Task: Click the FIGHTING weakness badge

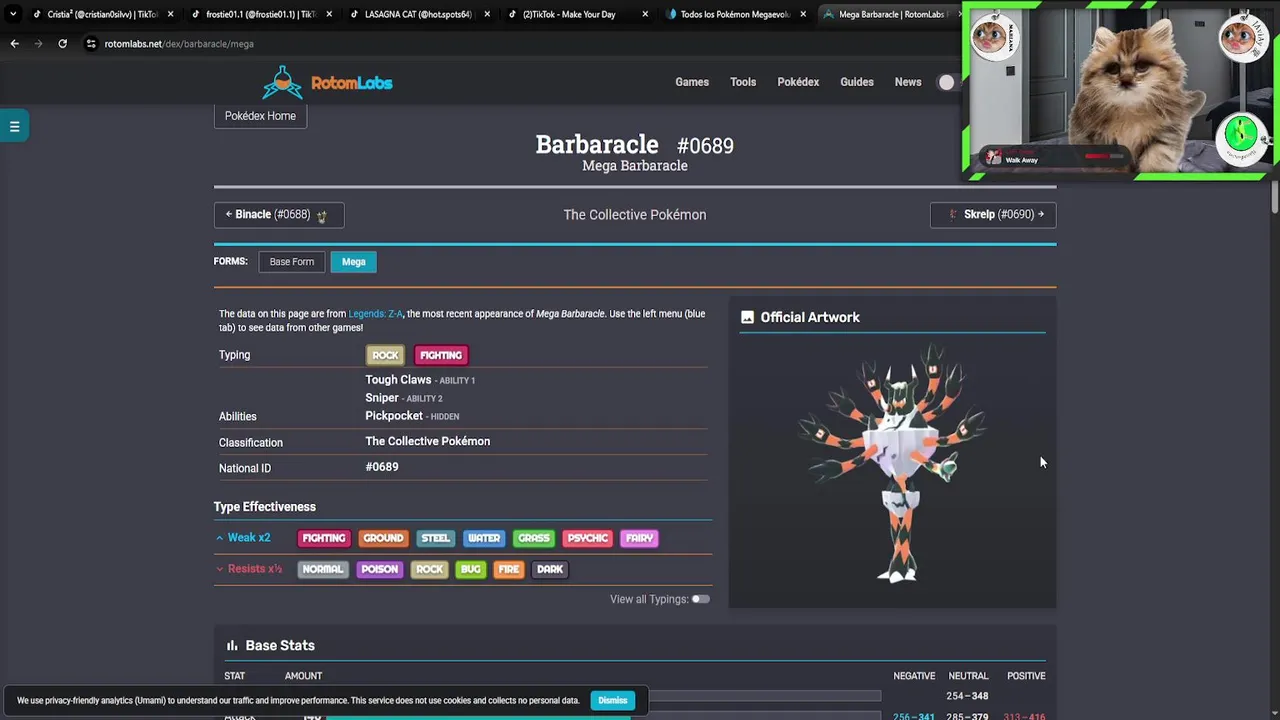Action: point(324,538)
